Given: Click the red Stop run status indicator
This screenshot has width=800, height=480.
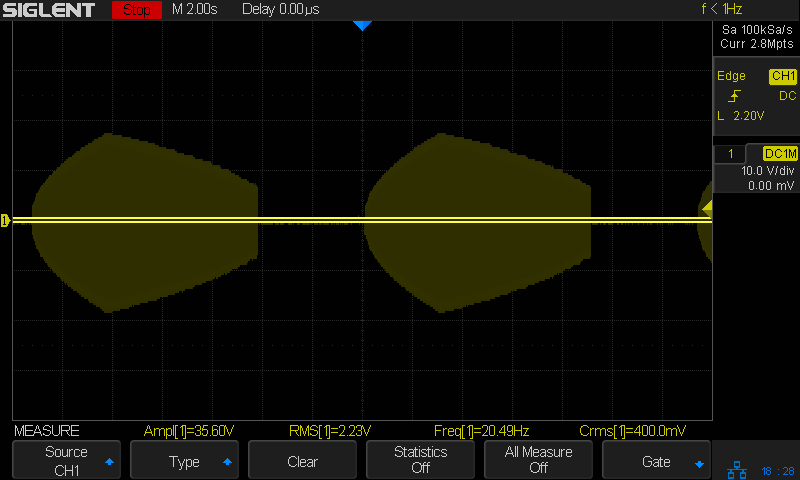Looking at the screenshot, I should click(136, 10).
